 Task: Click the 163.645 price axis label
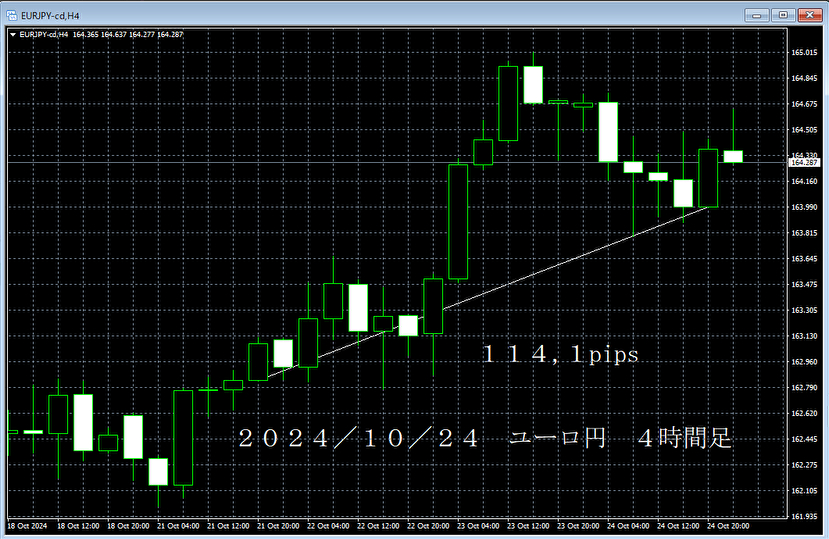pos(804,259)
